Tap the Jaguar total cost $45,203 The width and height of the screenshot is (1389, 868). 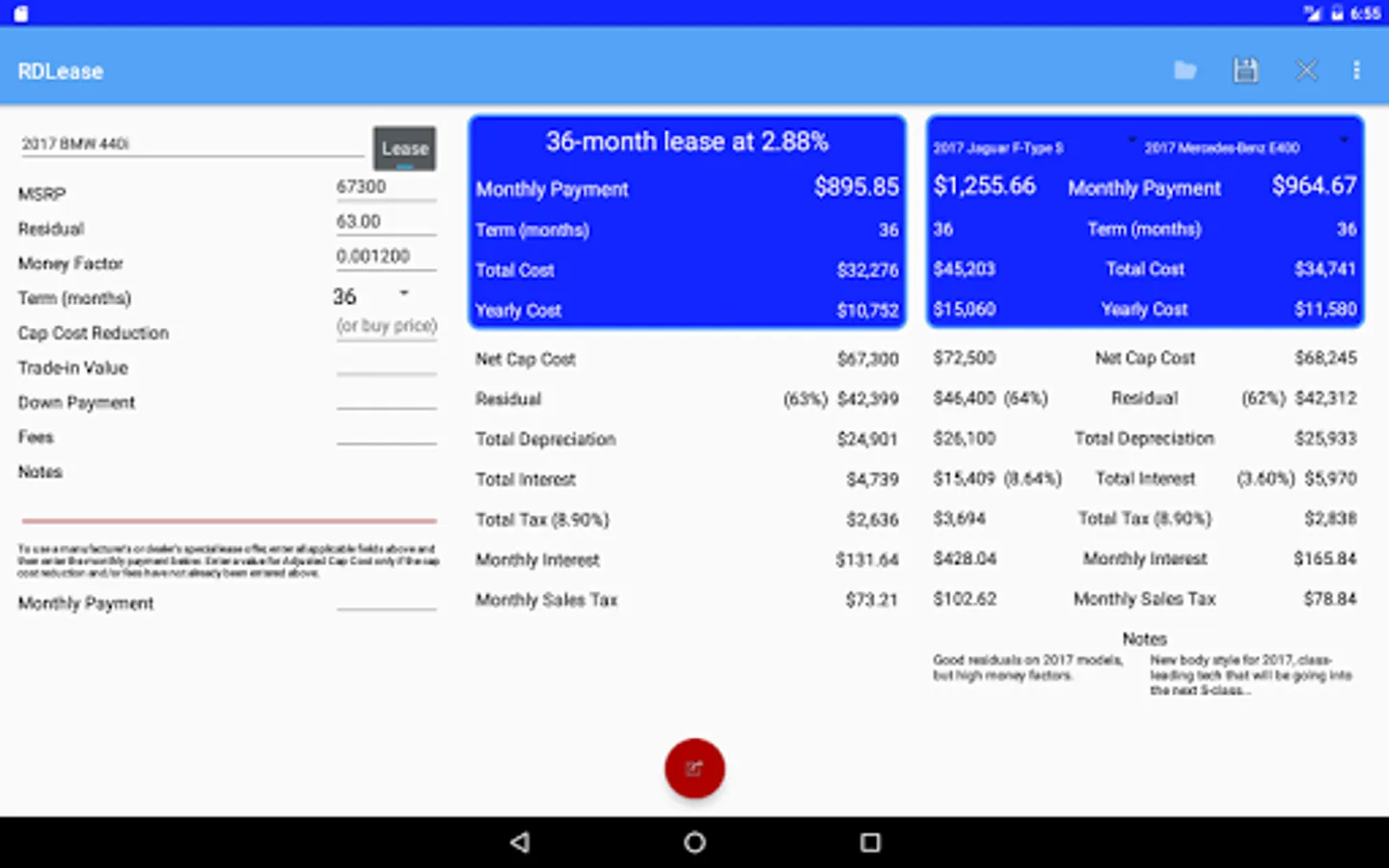964,269
